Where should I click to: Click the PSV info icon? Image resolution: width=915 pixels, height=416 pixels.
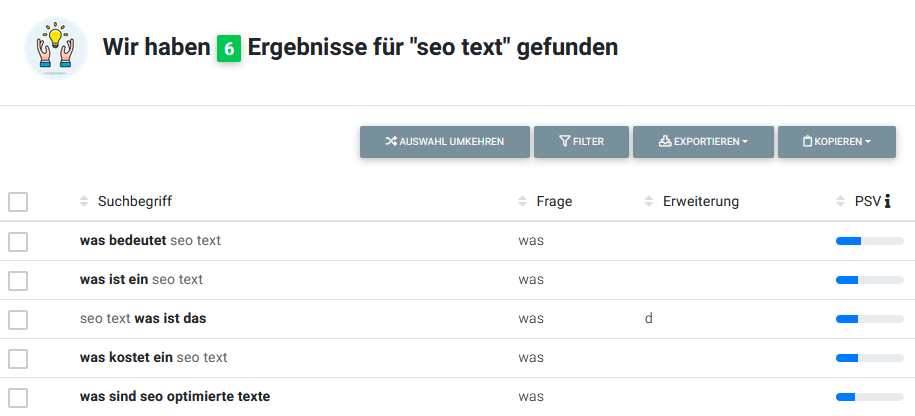click(x=887, y=202)
